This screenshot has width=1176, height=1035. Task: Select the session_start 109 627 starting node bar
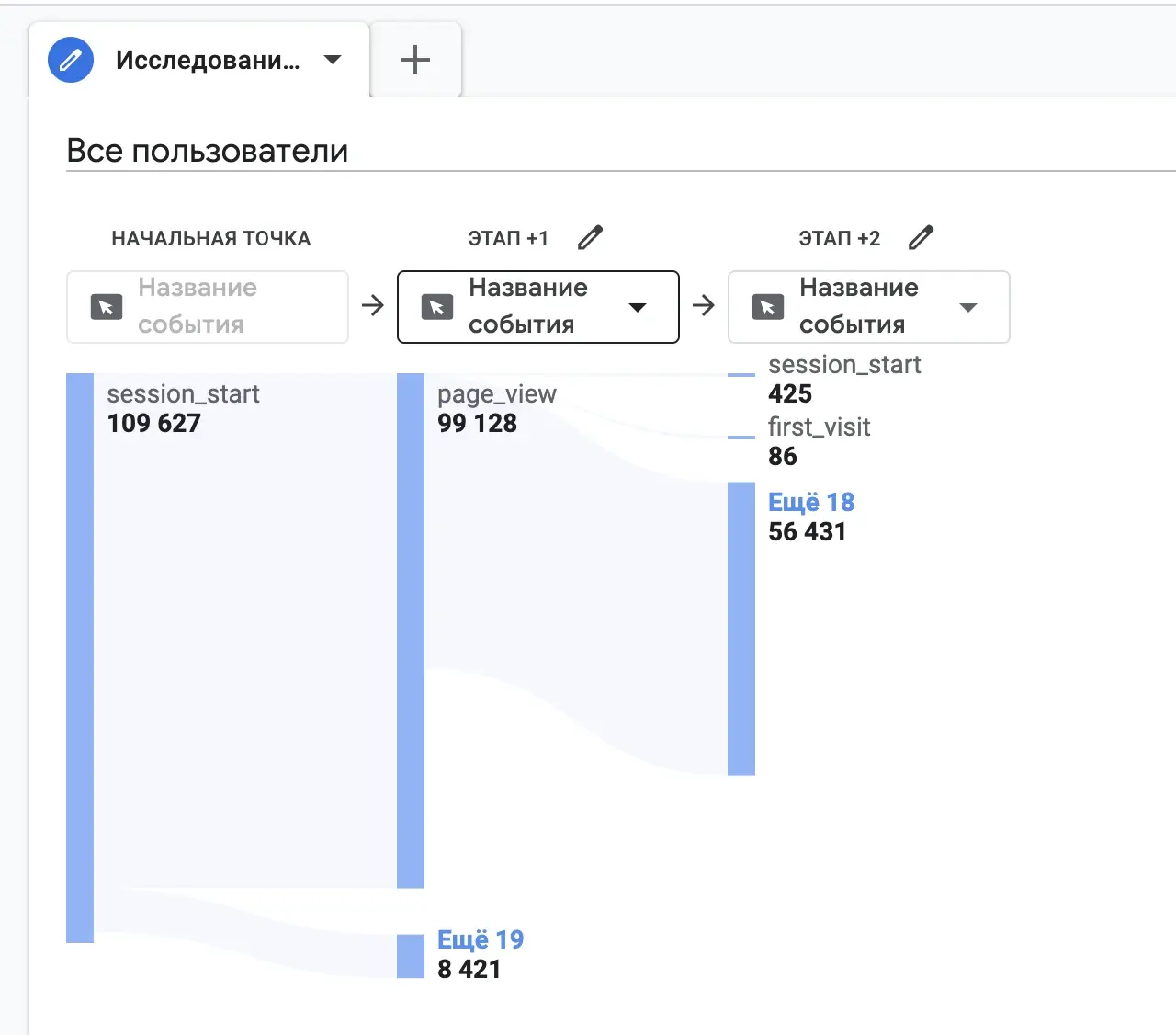(80, 658)
